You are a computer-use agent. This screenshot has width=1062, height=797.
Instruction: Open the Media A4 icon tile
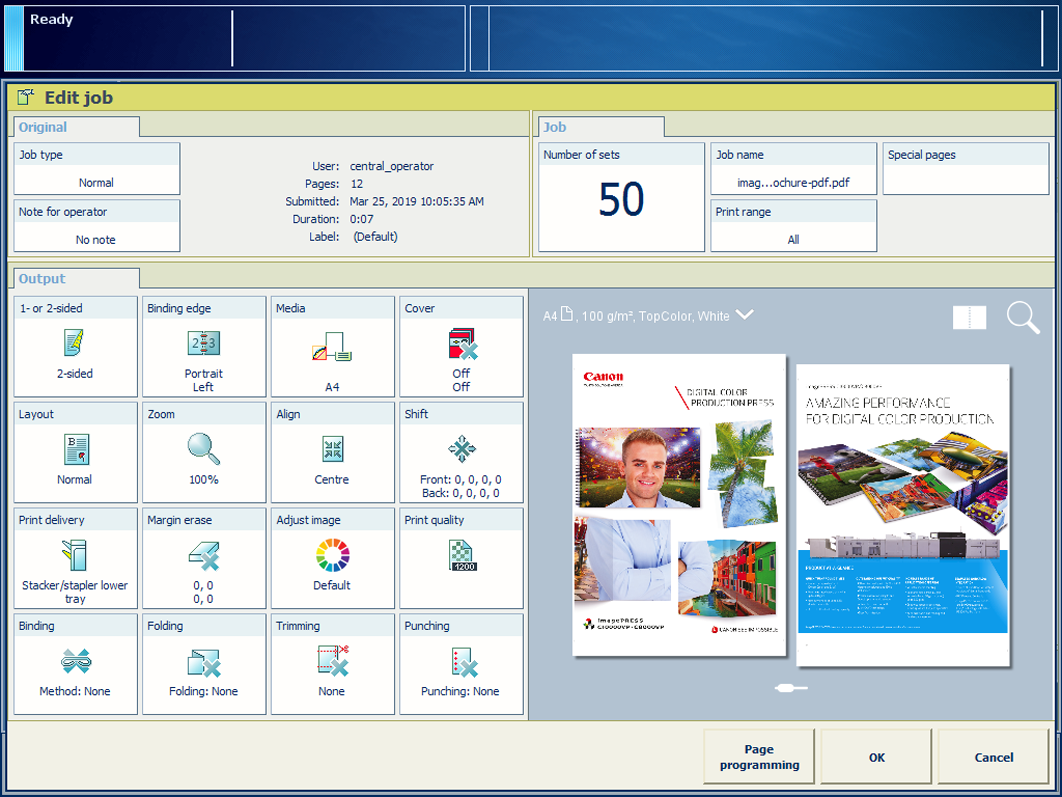[331, 346]
